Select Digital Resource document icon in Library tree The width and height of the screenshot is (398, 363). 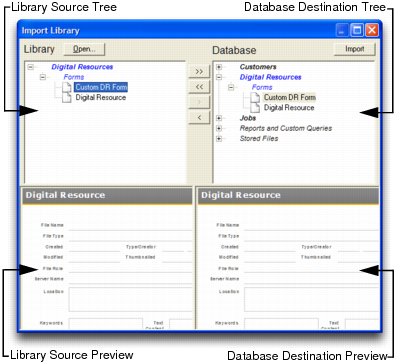[67, 97]
